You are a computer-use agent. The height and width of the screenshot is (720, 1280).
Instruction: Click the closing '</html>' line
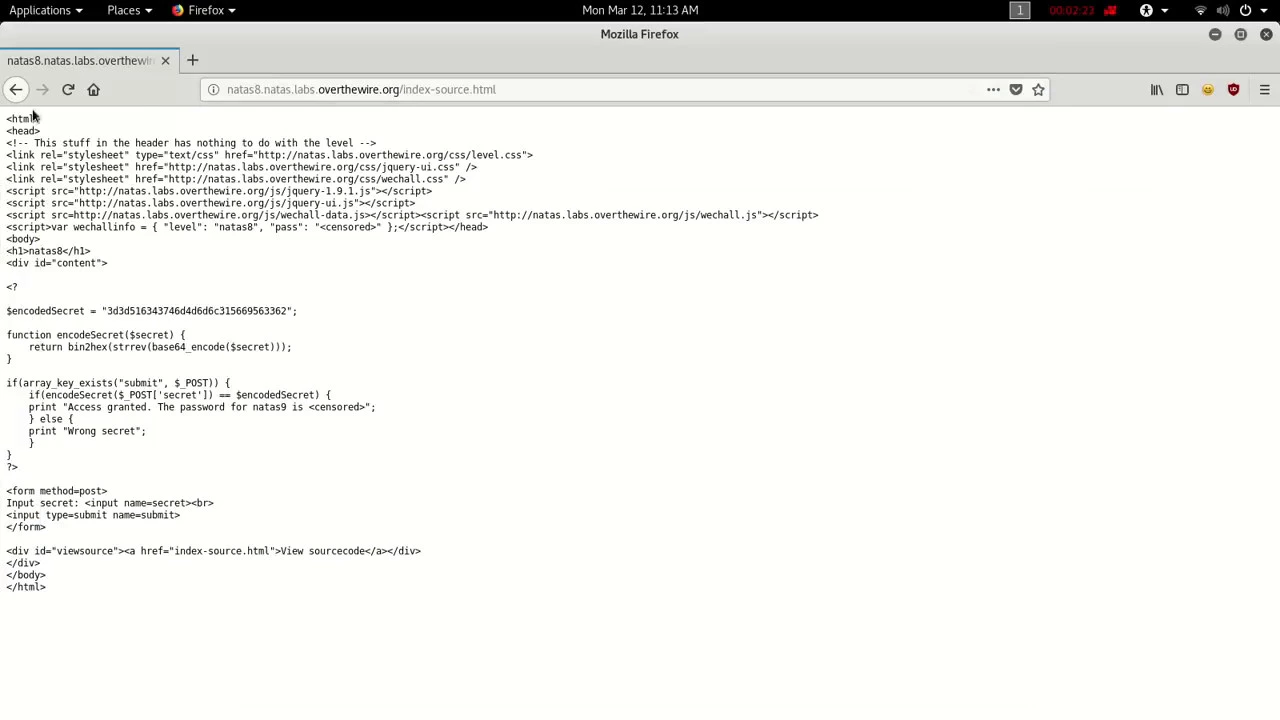click(26, 587)
